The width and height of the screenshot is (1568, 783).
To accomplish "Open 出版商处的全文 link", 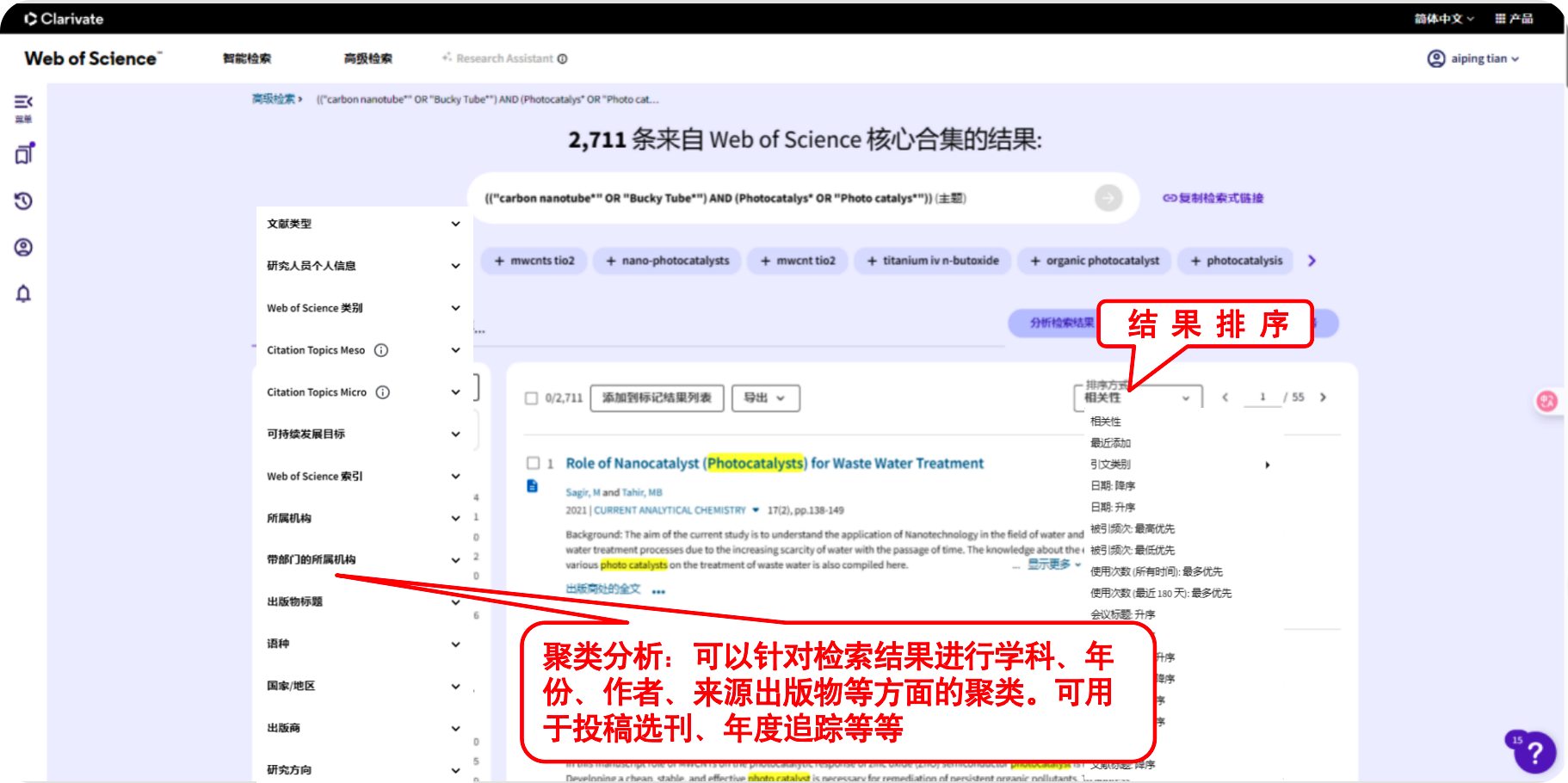I will coord(603,589).
